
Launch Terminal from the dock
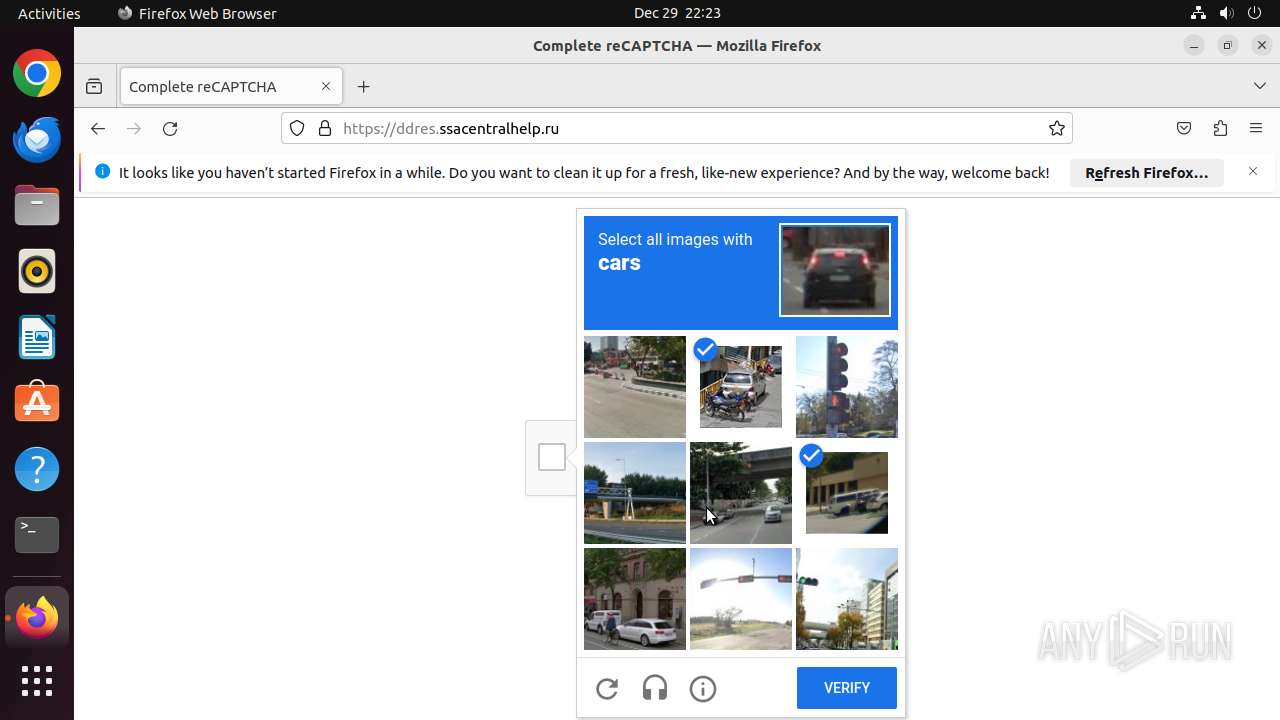[x=37, y=535]
